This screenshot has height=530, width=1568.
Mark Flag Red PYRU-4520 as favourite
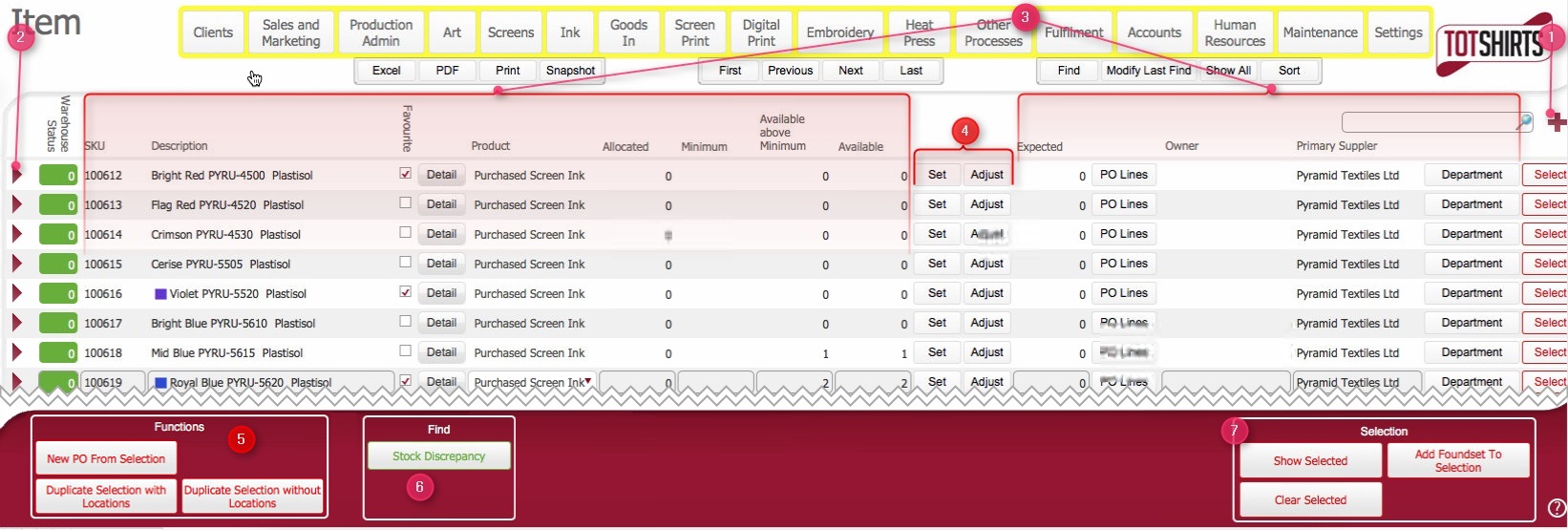(406, 203)
